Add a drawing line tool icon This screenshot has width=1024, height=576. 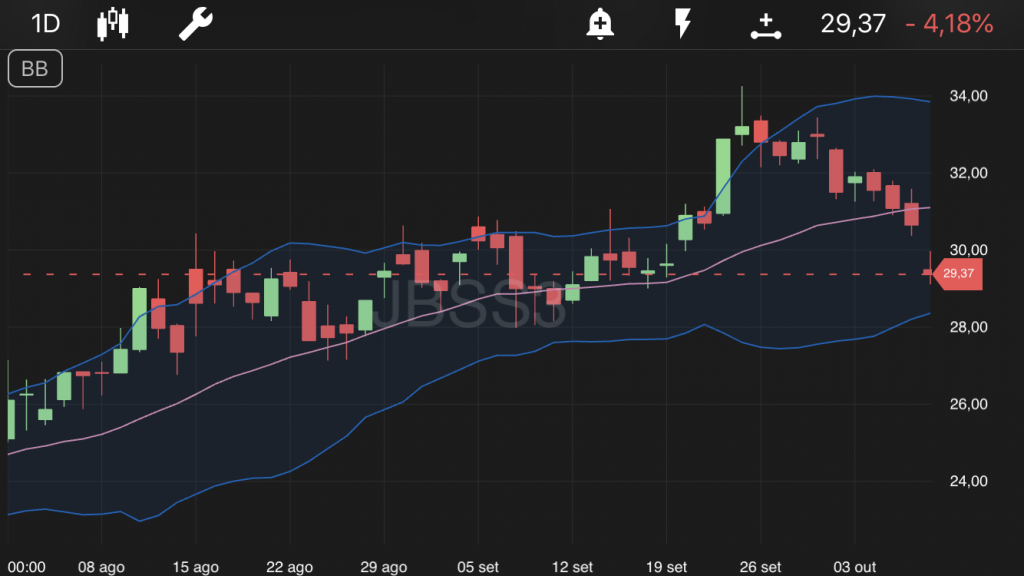765,26
